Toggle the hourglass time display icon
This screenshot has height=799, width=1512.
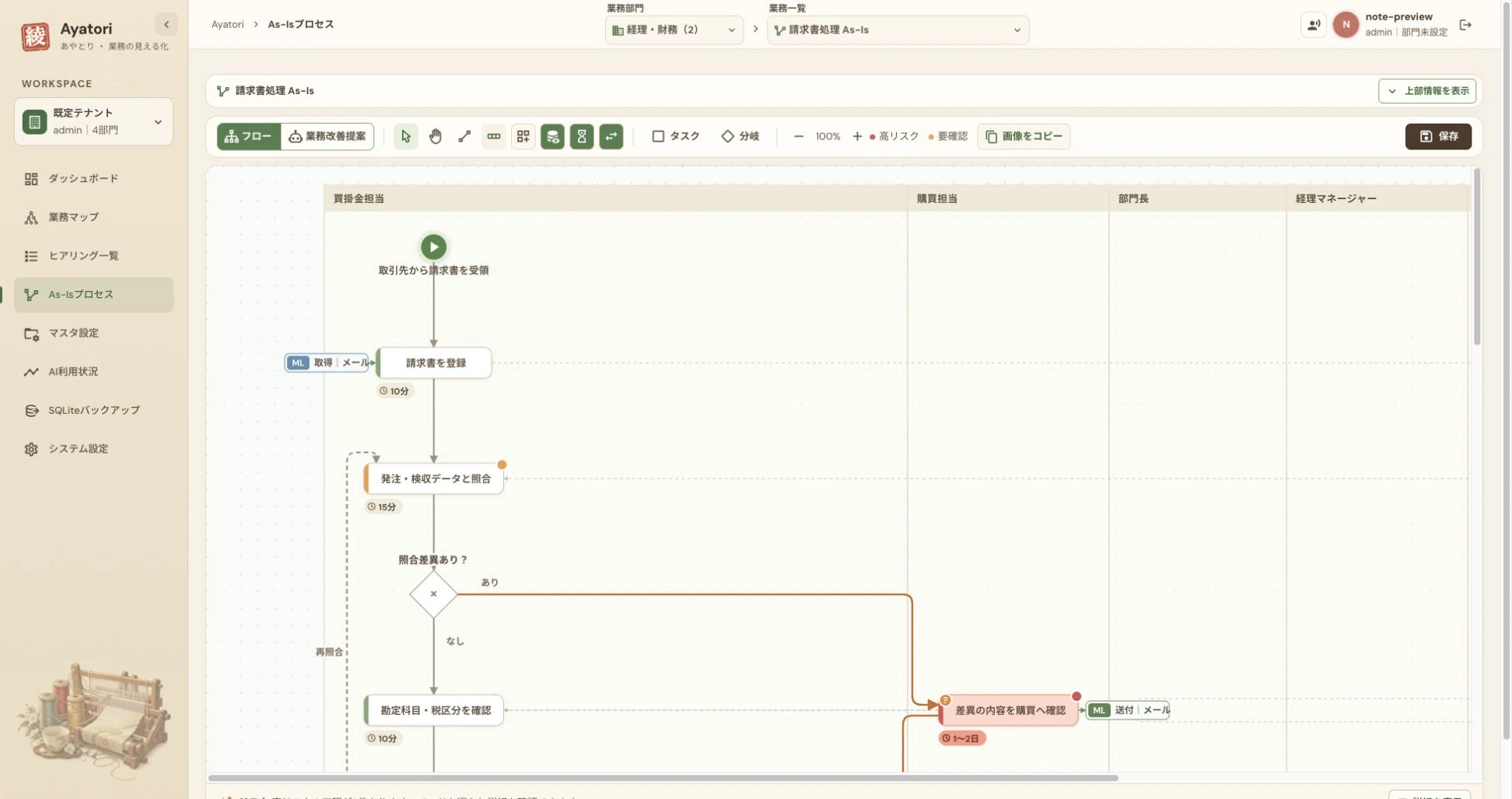(582, 136)
